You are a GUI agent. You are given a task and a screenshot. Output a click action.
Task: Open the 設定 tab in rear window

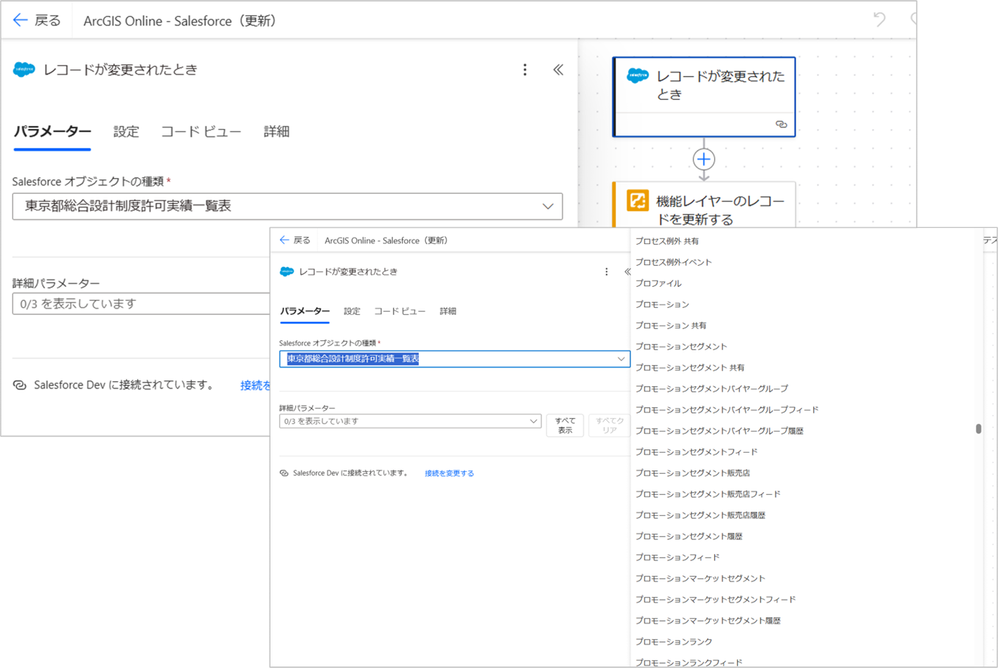point(126,132)
